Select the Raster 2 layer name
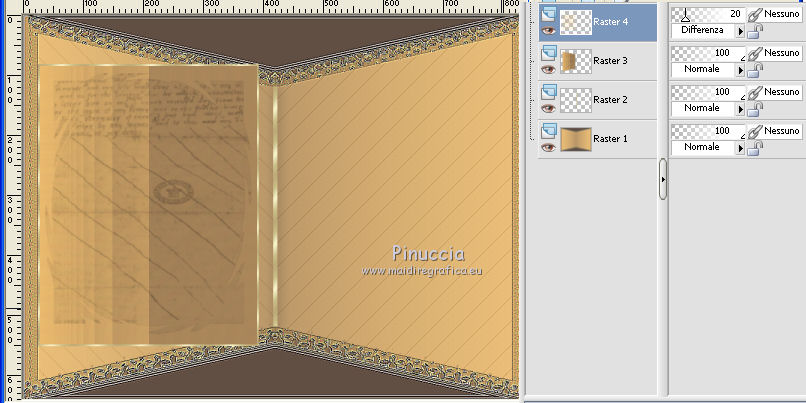806x403 pixels. click(610, 100)
